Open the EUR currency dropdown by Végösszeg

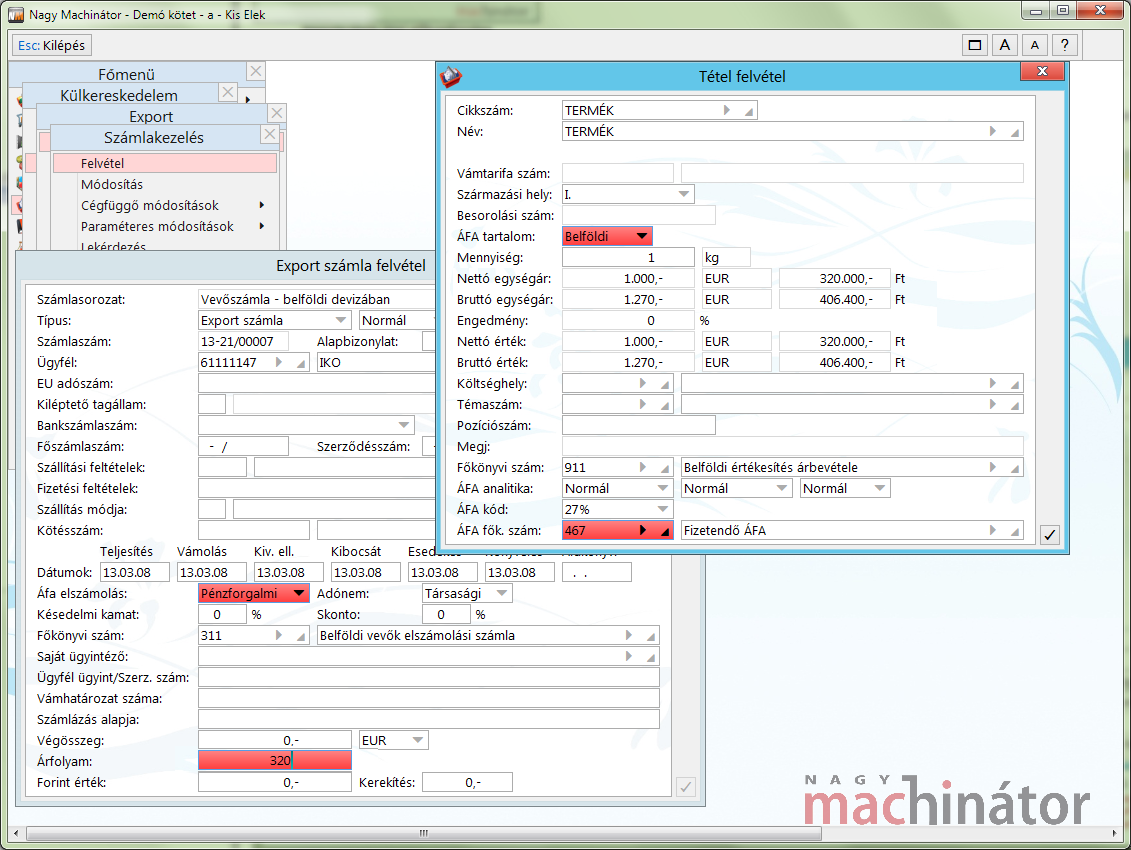point(418,741)
